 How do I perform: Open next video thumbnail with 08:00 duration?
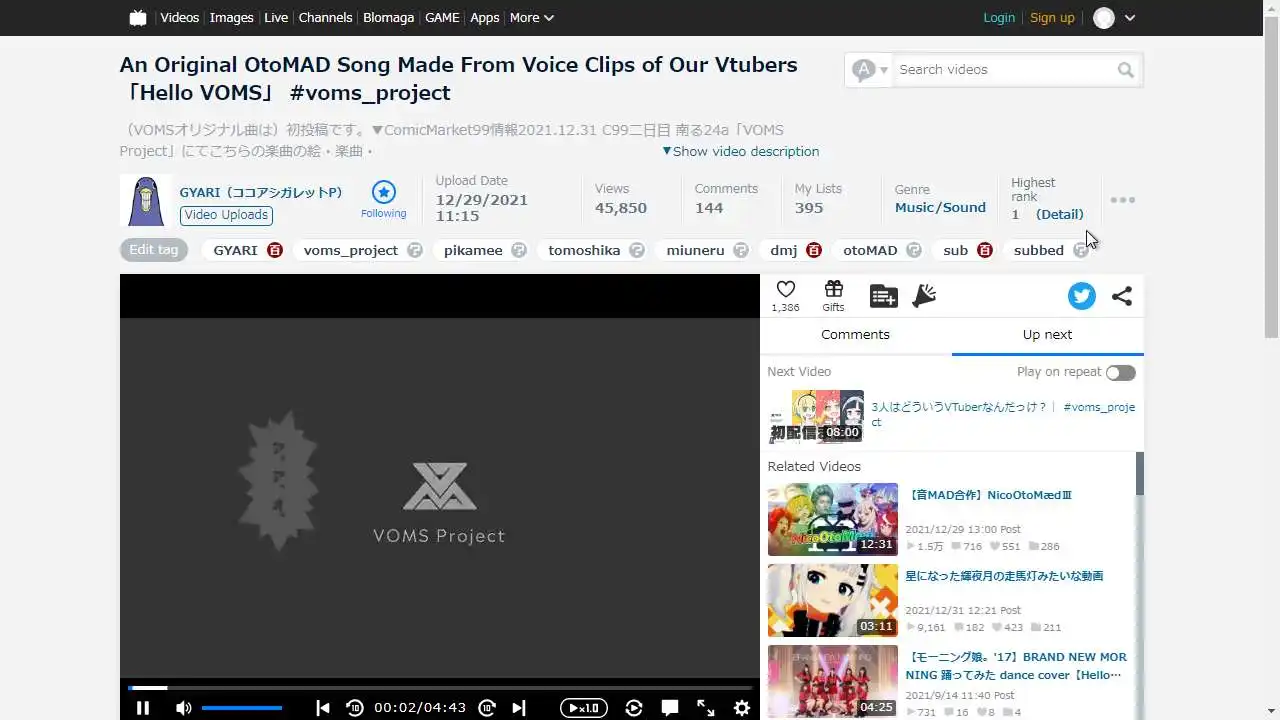point(815,415)
